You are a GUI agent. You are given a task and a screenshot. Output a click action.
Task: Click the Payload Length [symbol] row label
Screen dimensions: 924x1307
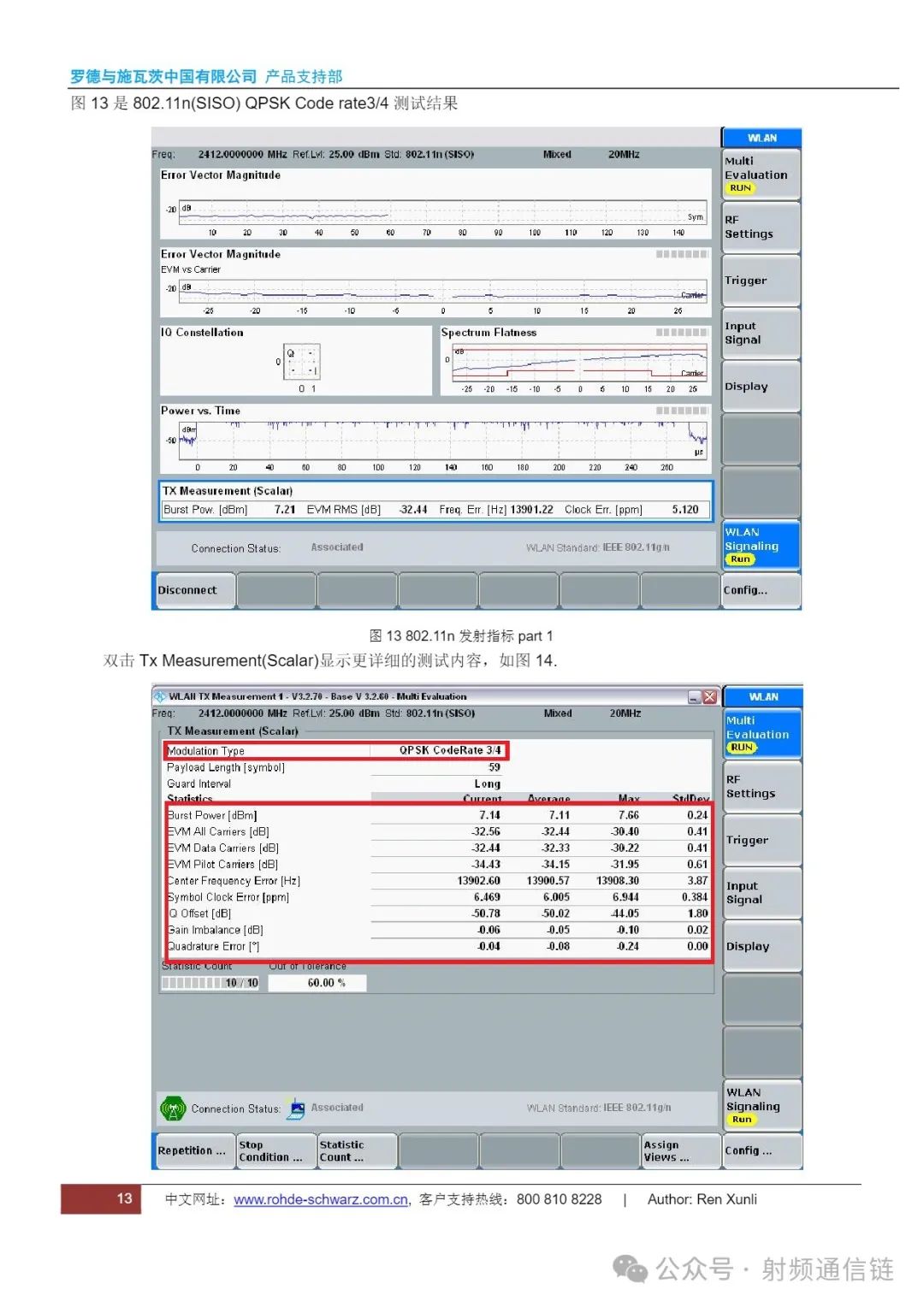[226, 767]
